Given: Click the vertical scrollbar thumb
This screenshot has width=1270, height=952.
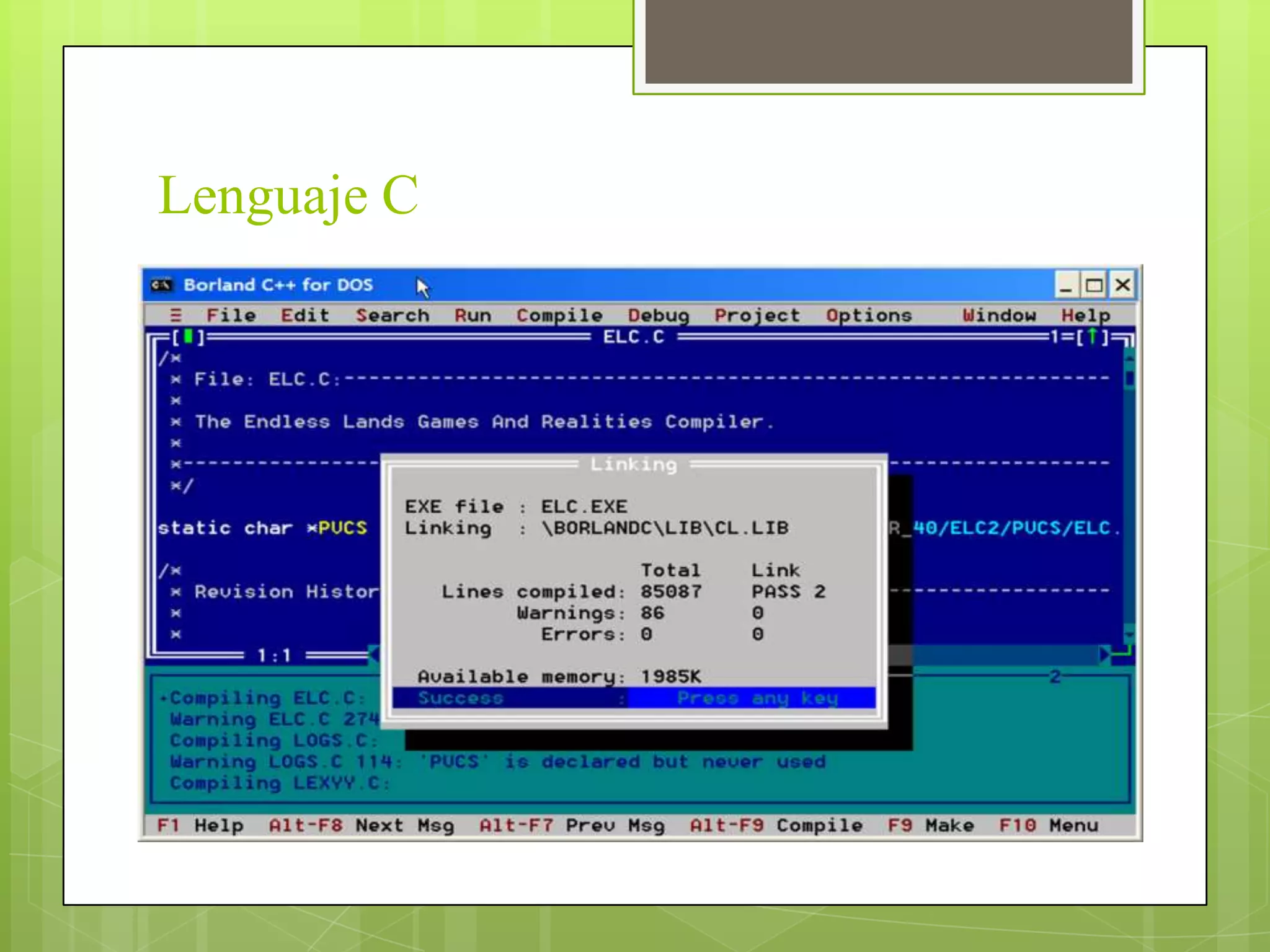Looking at the screenshot, I should click(x=1129, y=378).
